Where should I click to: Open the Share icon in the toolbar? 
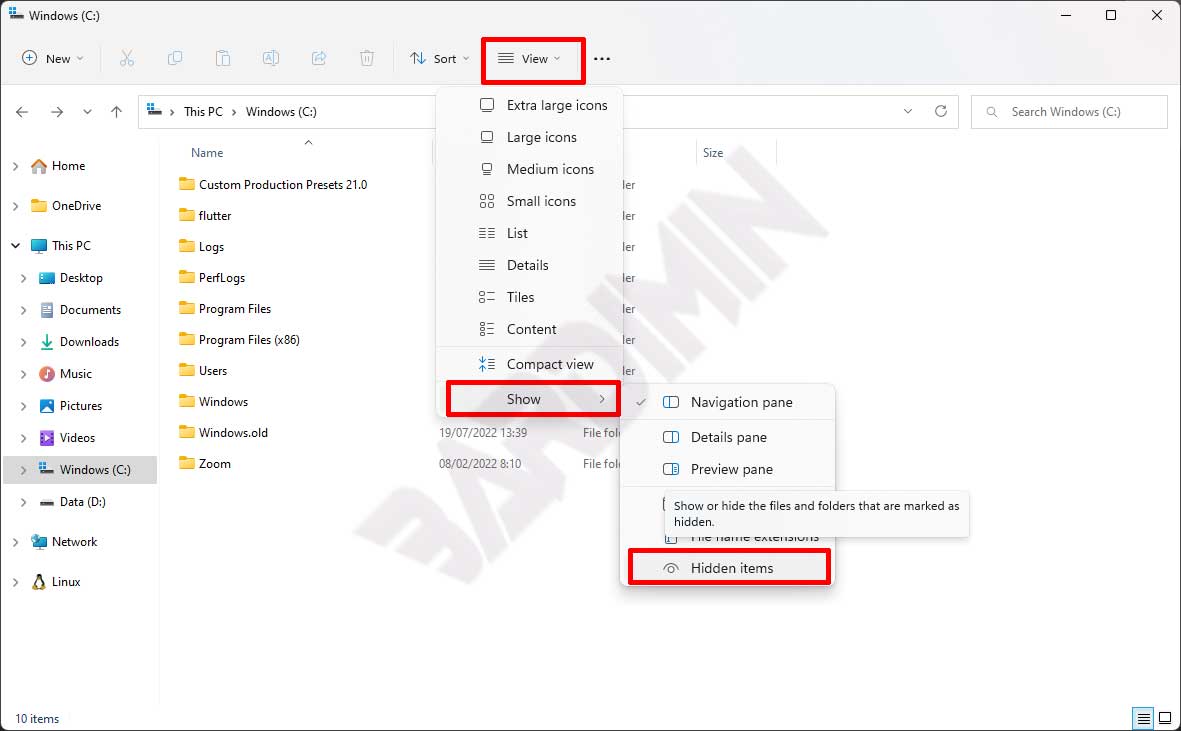319,58
